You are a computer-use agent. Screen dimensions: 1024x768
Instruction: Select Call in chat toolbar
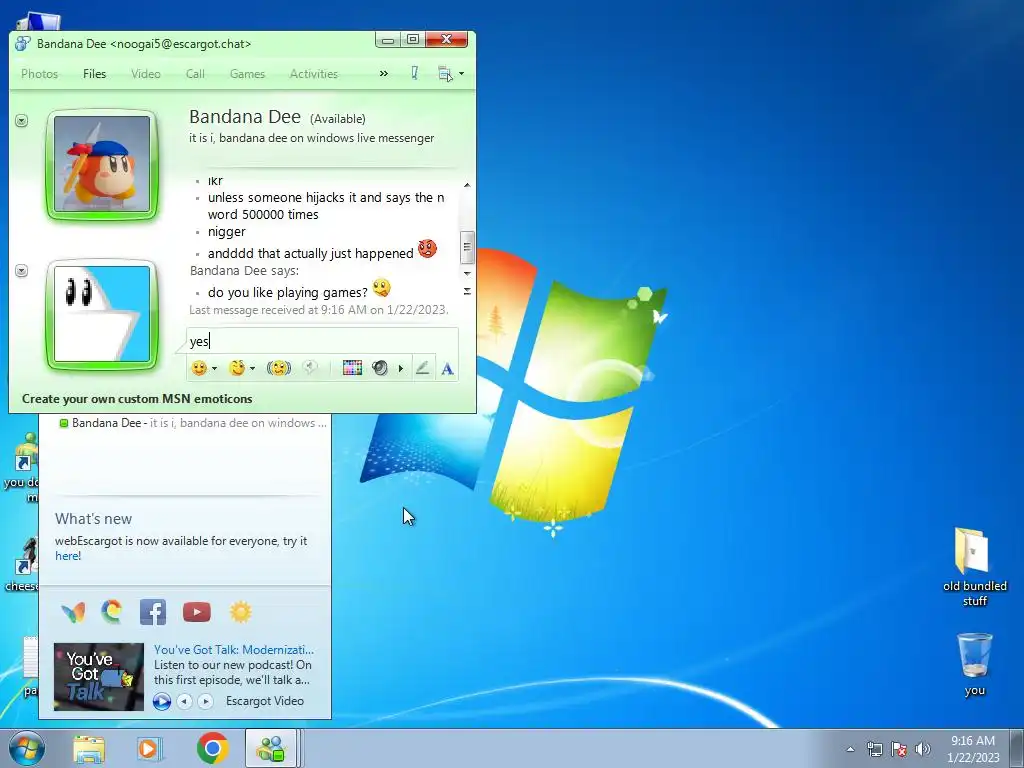point(195,74)
